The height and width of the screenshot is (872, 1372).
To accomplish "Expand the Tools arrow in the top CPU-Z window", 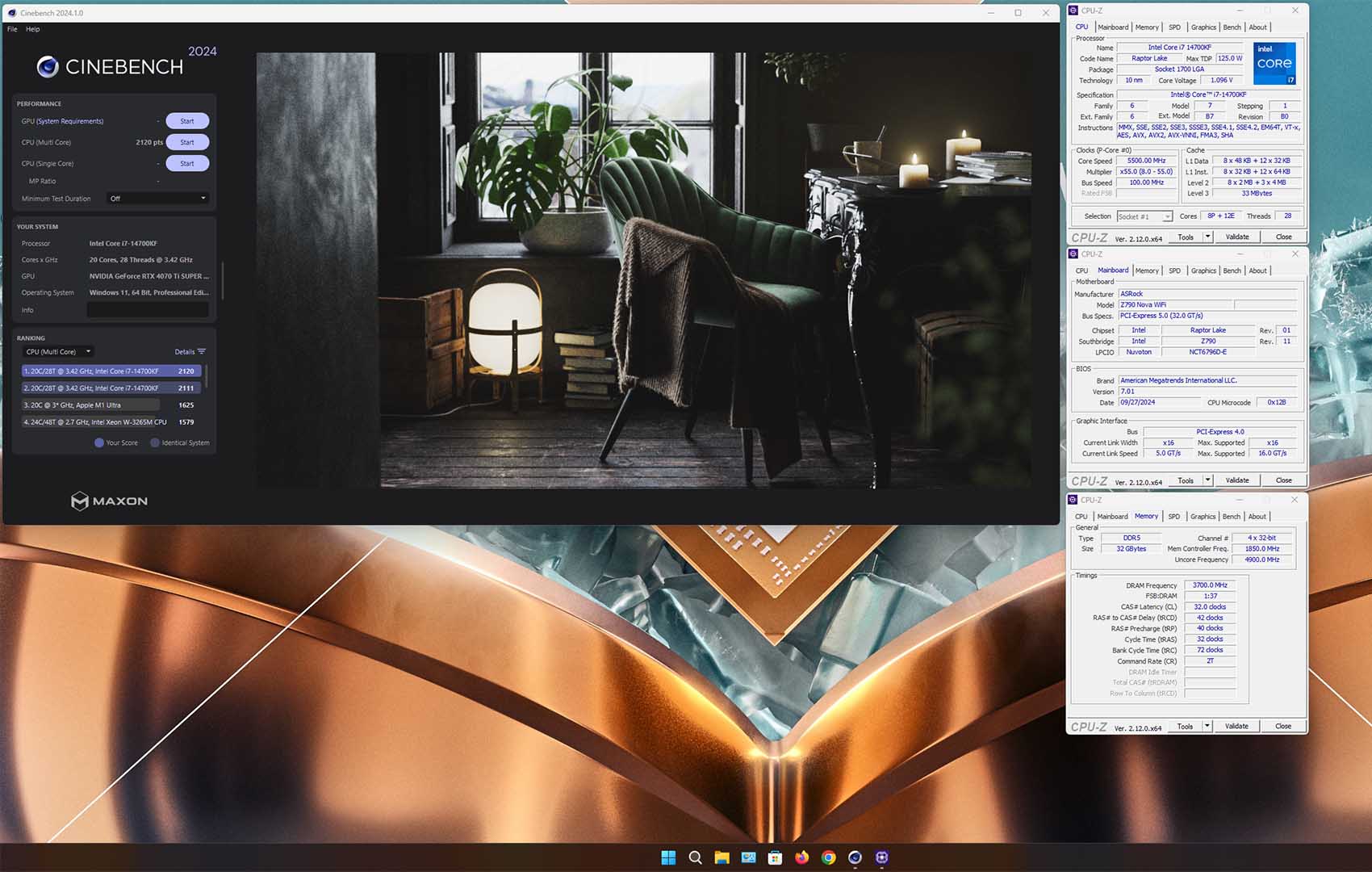I will 1207,237.
